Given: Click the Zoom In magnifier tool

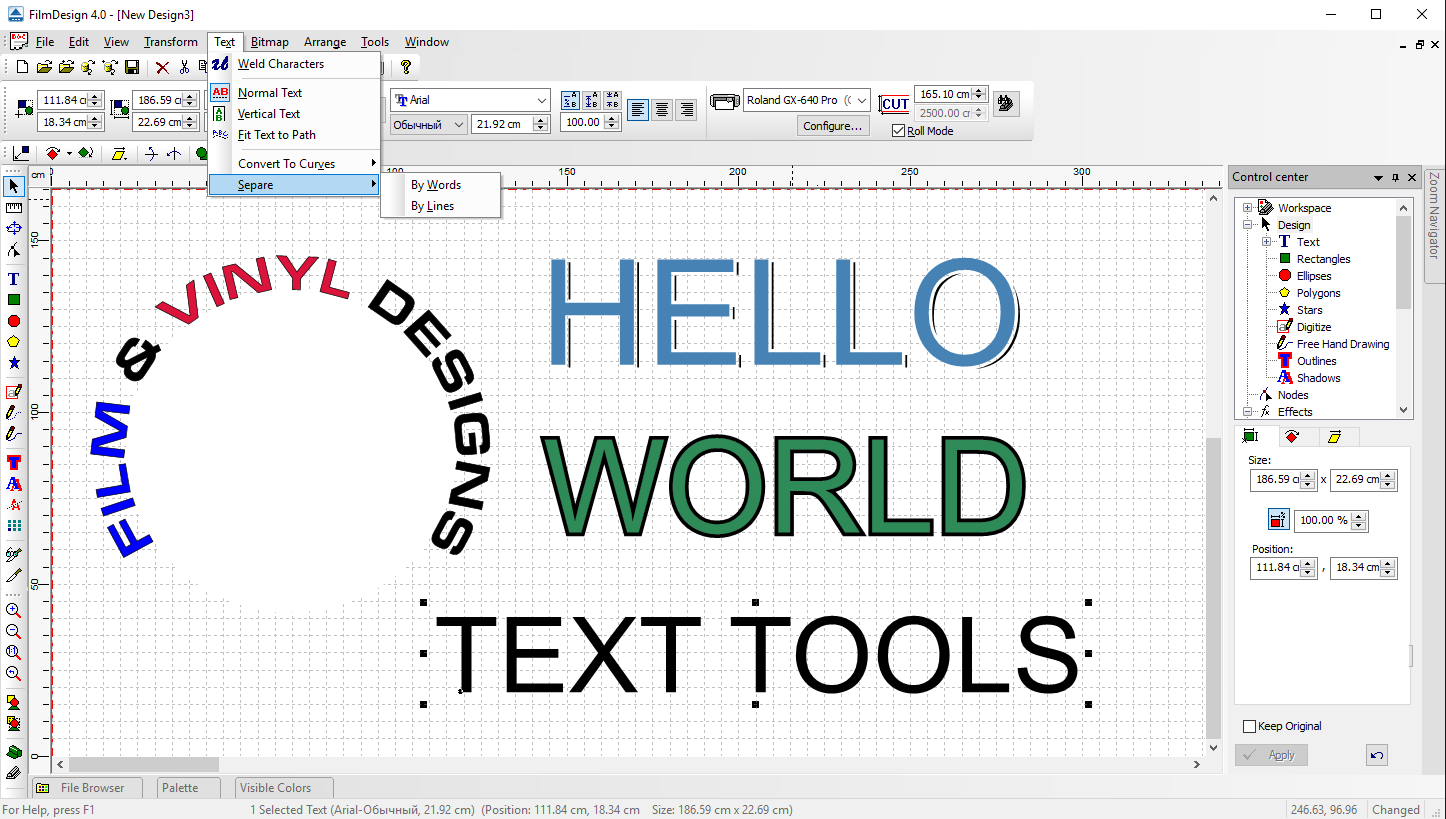Looking at the screenshot, I should [14, 610].
